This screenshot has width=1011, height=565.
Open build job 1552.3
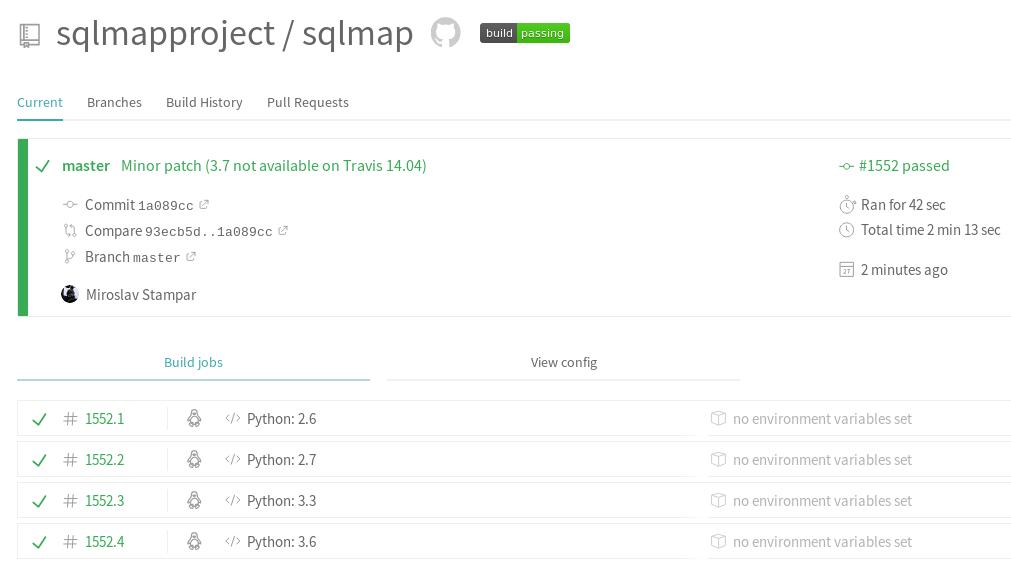[x=104, y=501]
